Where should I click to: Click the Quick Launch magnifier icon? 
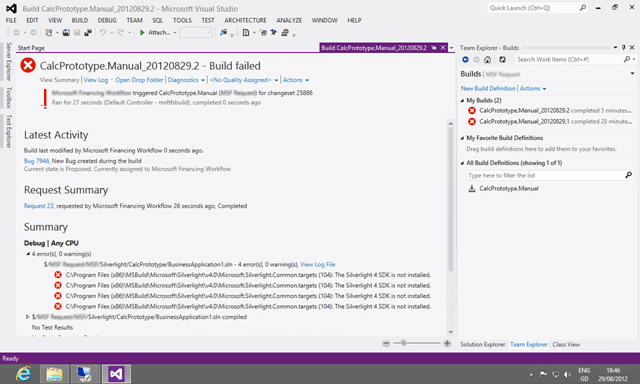tap(583, 8)
